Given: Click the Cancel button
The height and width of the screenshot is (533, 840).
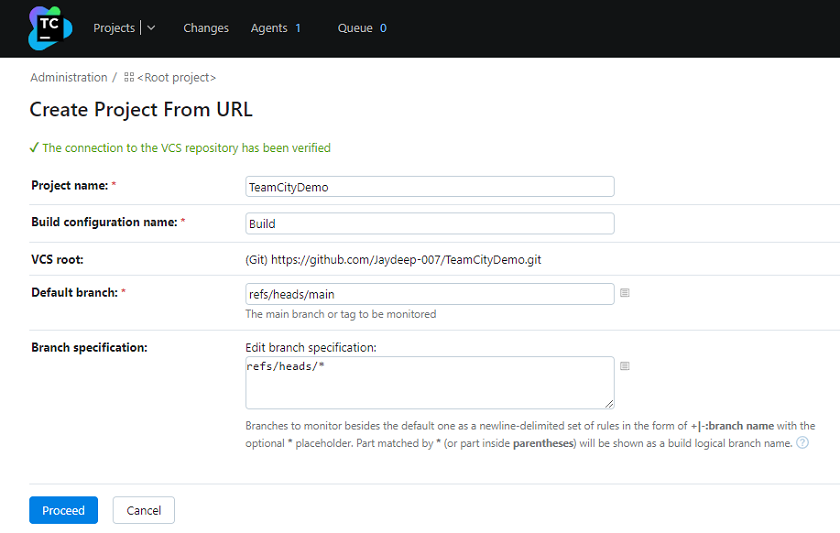Looking at the screenshot, I should click(144, 510).
